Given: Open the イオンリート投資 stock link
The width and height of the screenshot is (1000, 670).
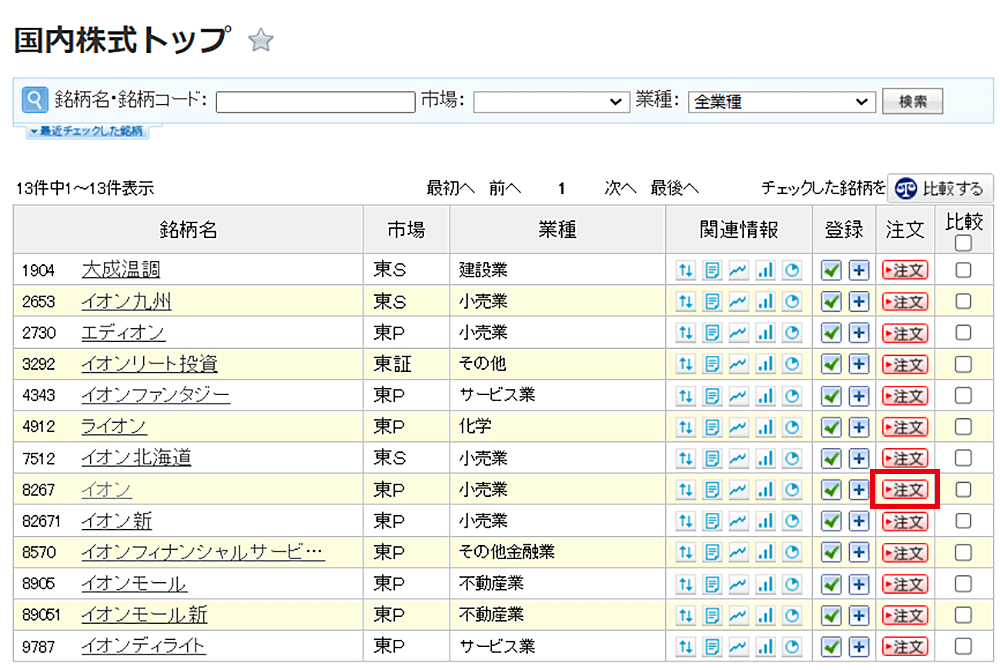Looking at the screenshot, I should tap(150, 363).
